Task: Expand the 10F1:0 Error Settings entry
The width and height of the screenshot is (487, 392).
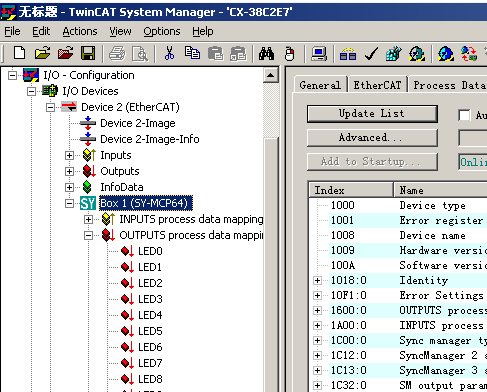Action: (317, 295)
